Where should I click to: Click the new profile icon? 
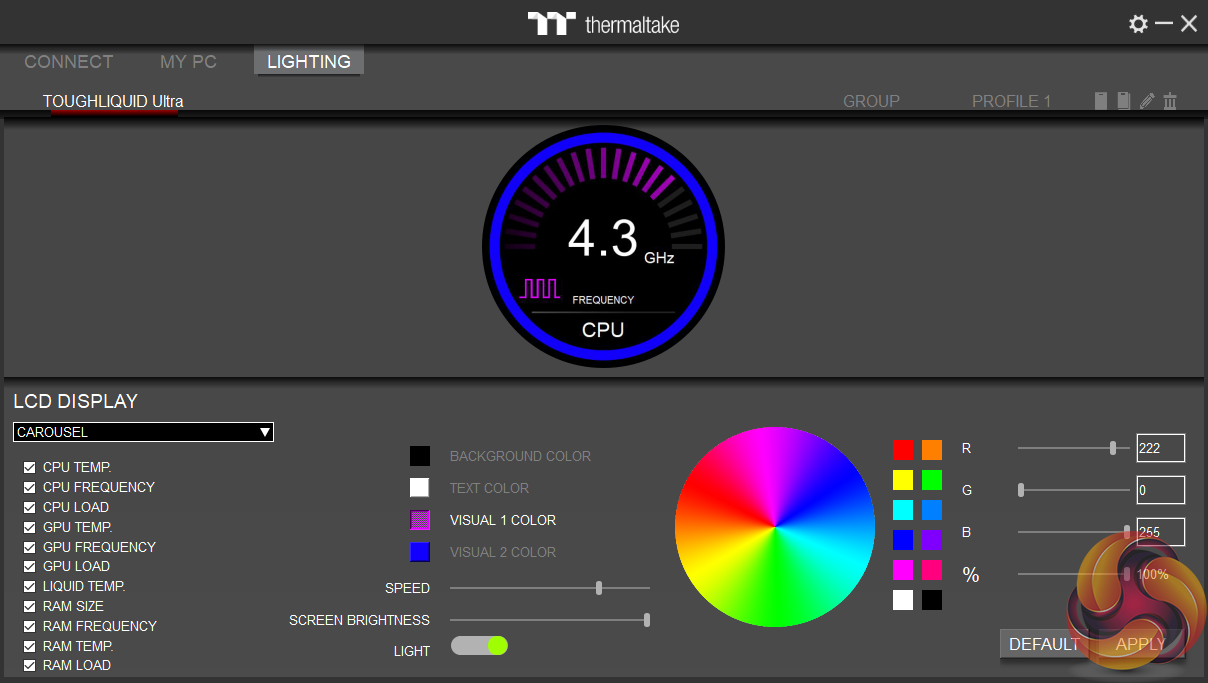point(1101,101)
